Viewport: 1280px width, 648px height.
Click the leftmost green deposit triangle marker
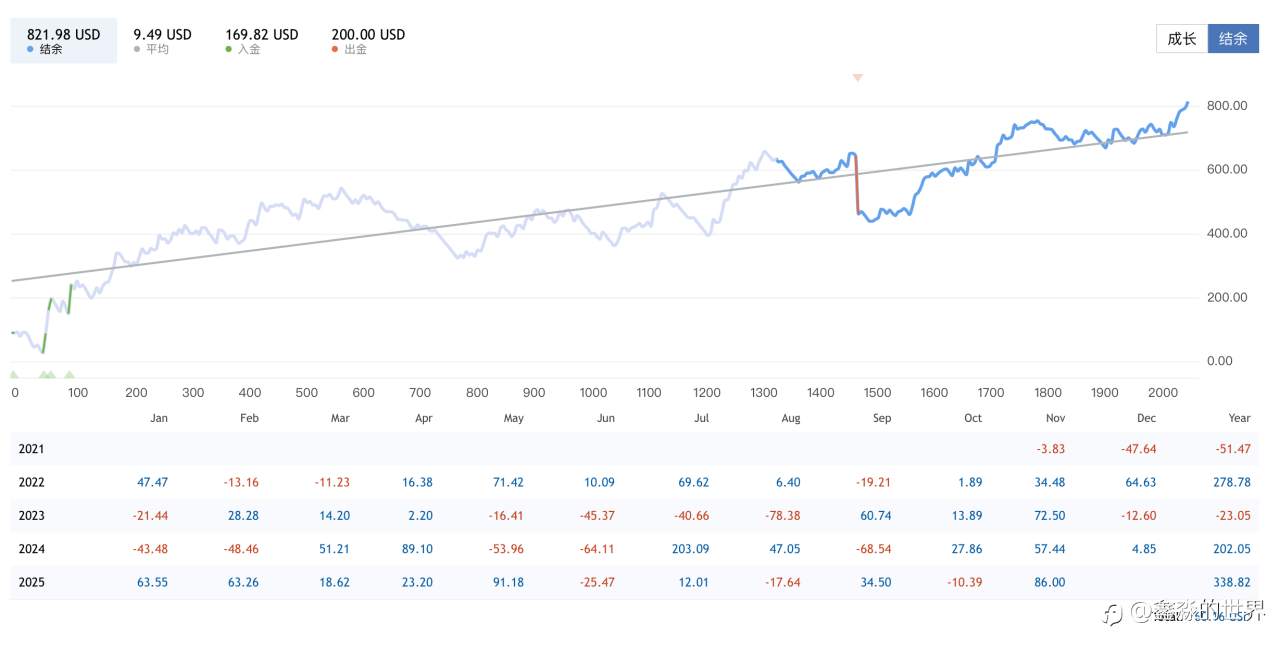[x=14, y=375]
